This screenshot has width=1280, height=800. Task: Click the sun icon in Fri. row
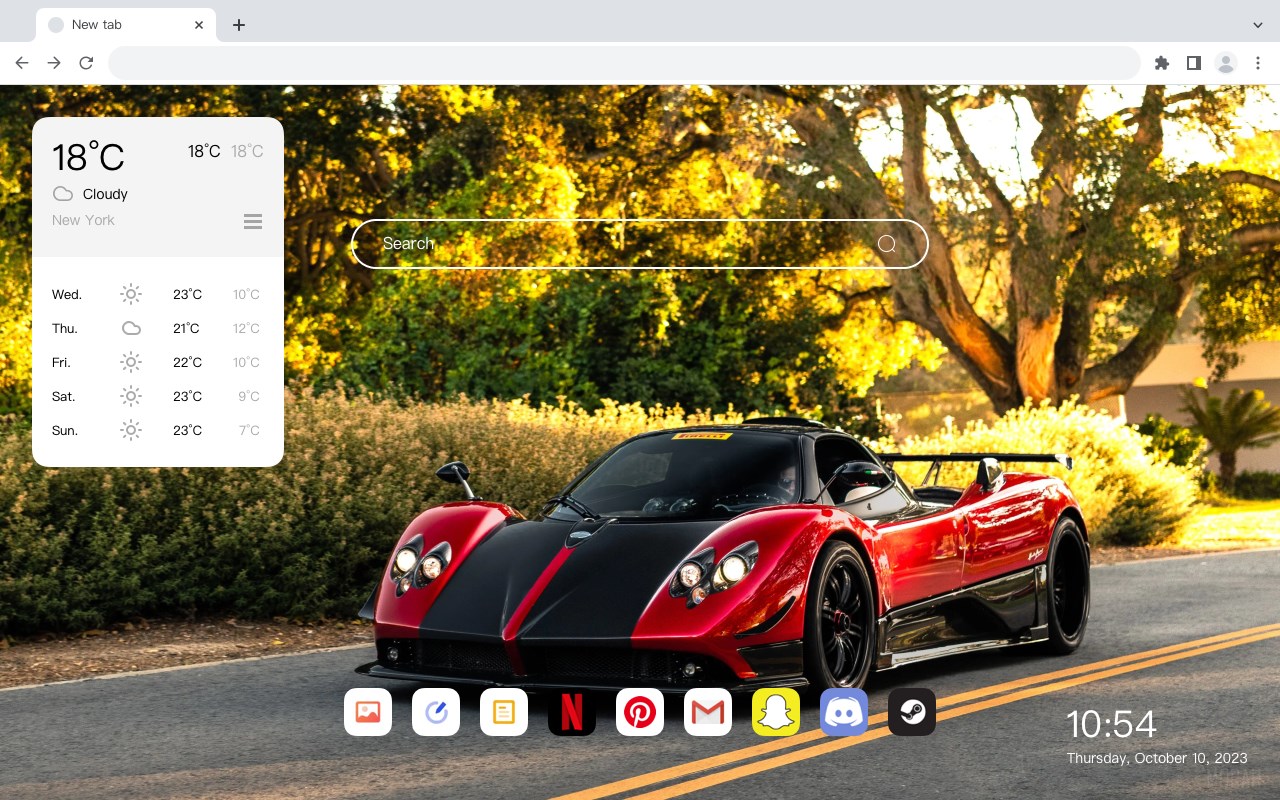(131, 362)
